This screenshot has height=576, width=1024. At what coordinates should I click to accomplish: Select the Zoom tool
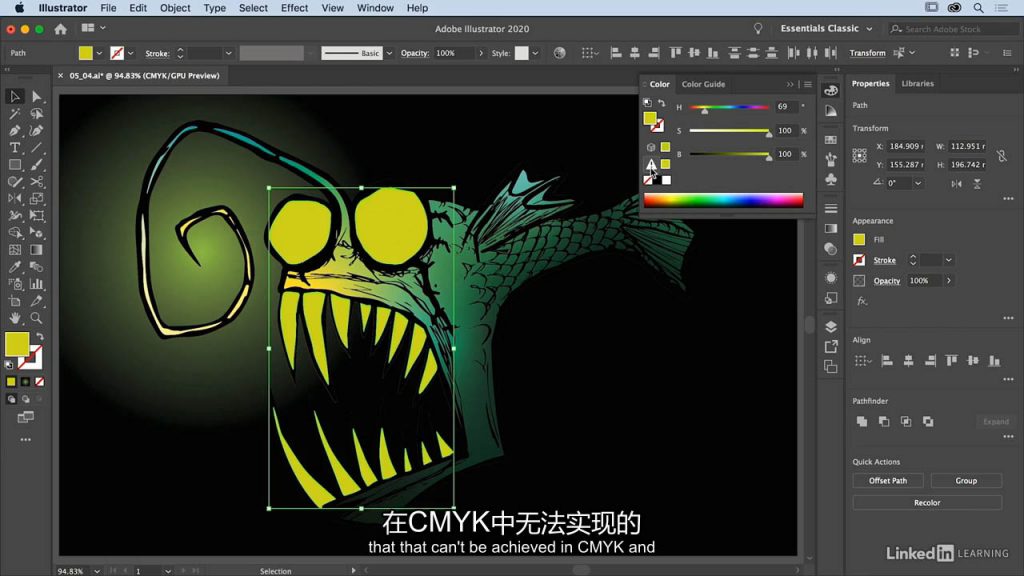point(37,318)
